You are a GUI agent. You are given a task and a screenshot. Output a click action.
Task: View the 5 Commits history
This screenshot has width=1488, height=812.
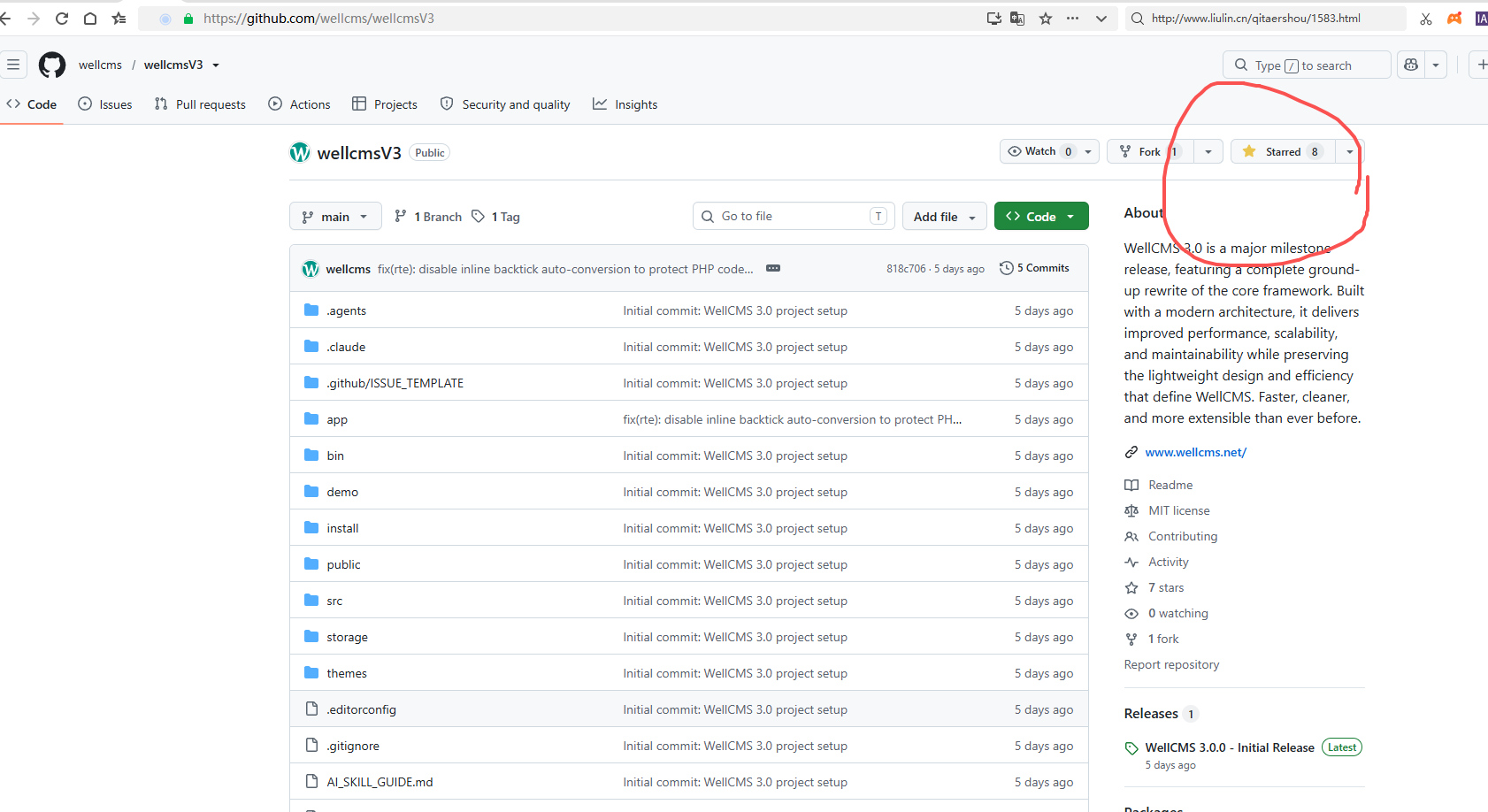click(1034, 268)
